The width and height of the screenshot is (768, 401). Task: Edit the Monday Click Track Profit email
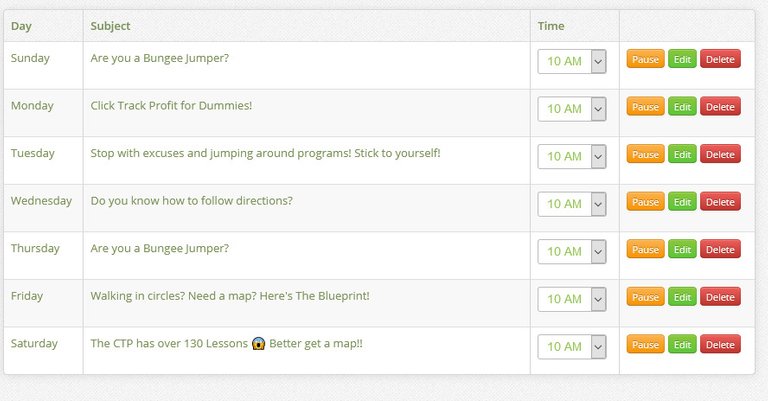click(x=682, y=107)
